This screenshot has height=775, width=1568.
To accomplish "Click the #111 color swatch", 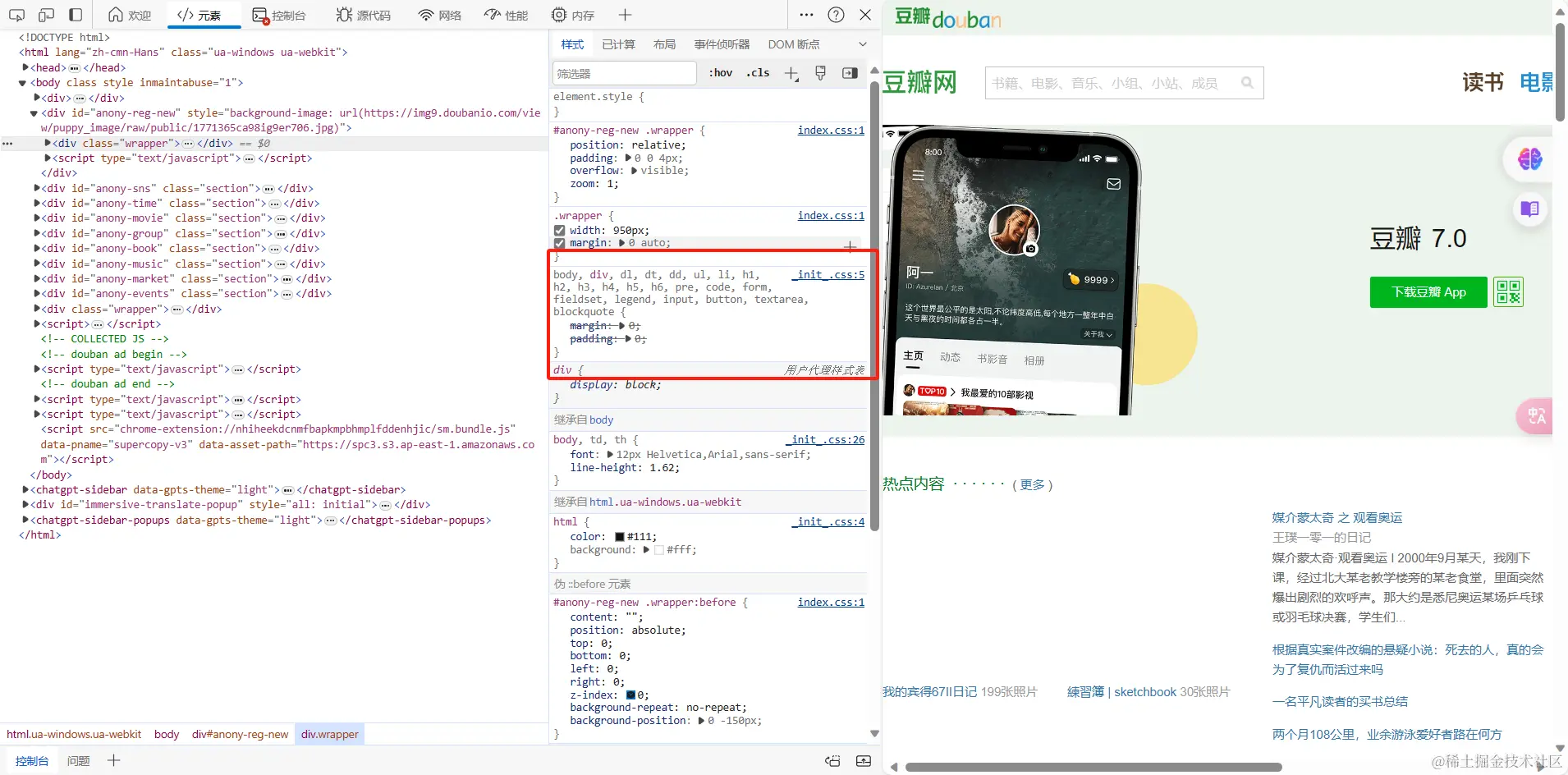I will [620, 537].
